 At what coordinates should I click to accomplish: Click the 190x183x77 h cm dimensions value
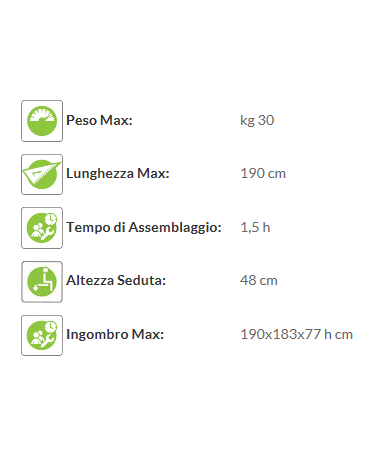[x=297, y=334]
